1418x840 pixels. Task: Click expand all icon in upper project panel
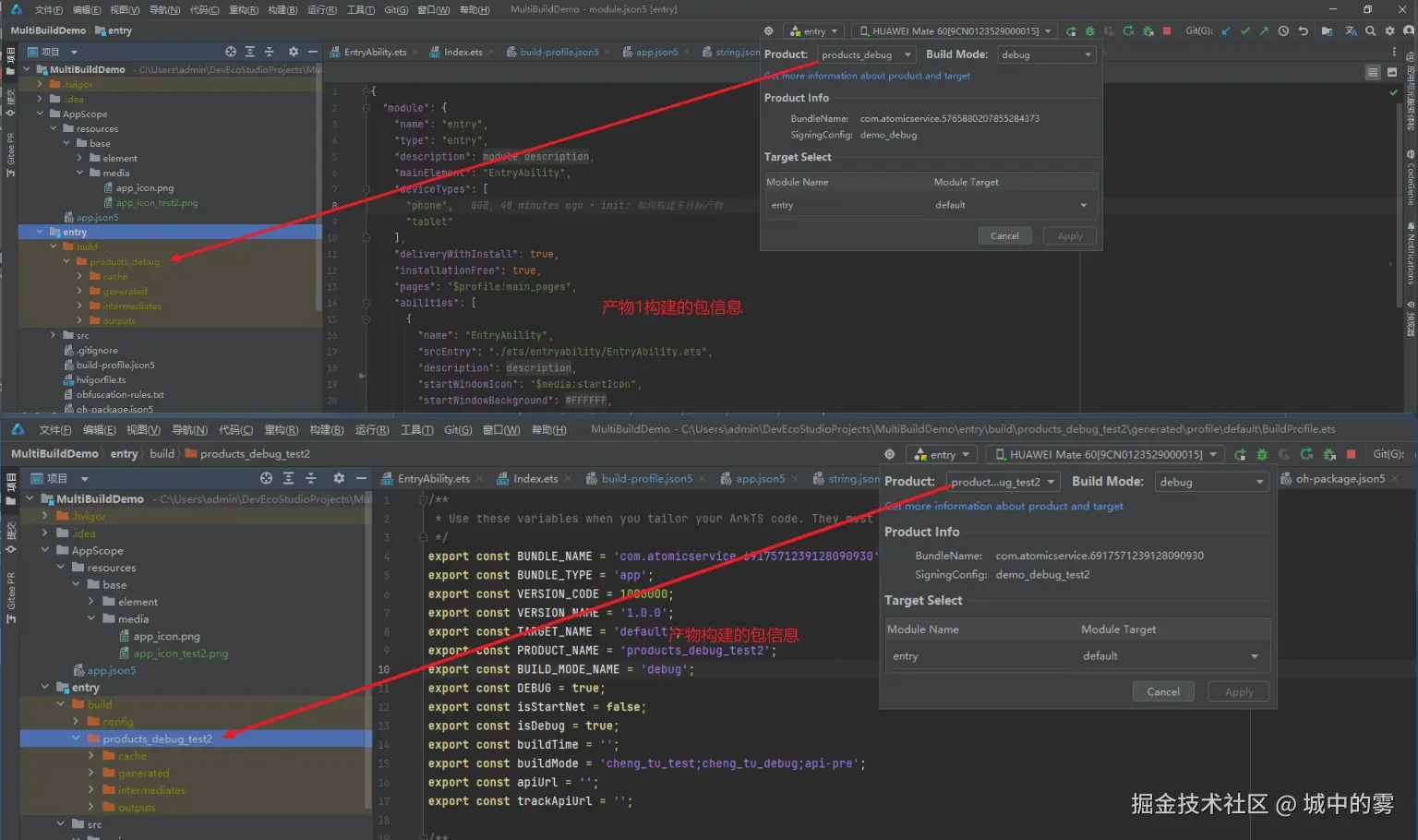pos(250,52)
